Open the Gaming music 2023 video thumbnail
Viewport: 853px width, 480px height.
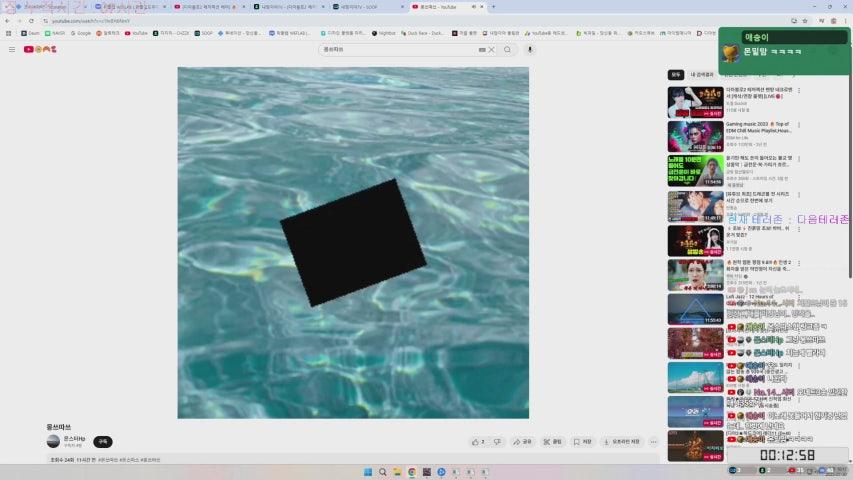pyautogui.click(x=695, y=137)
